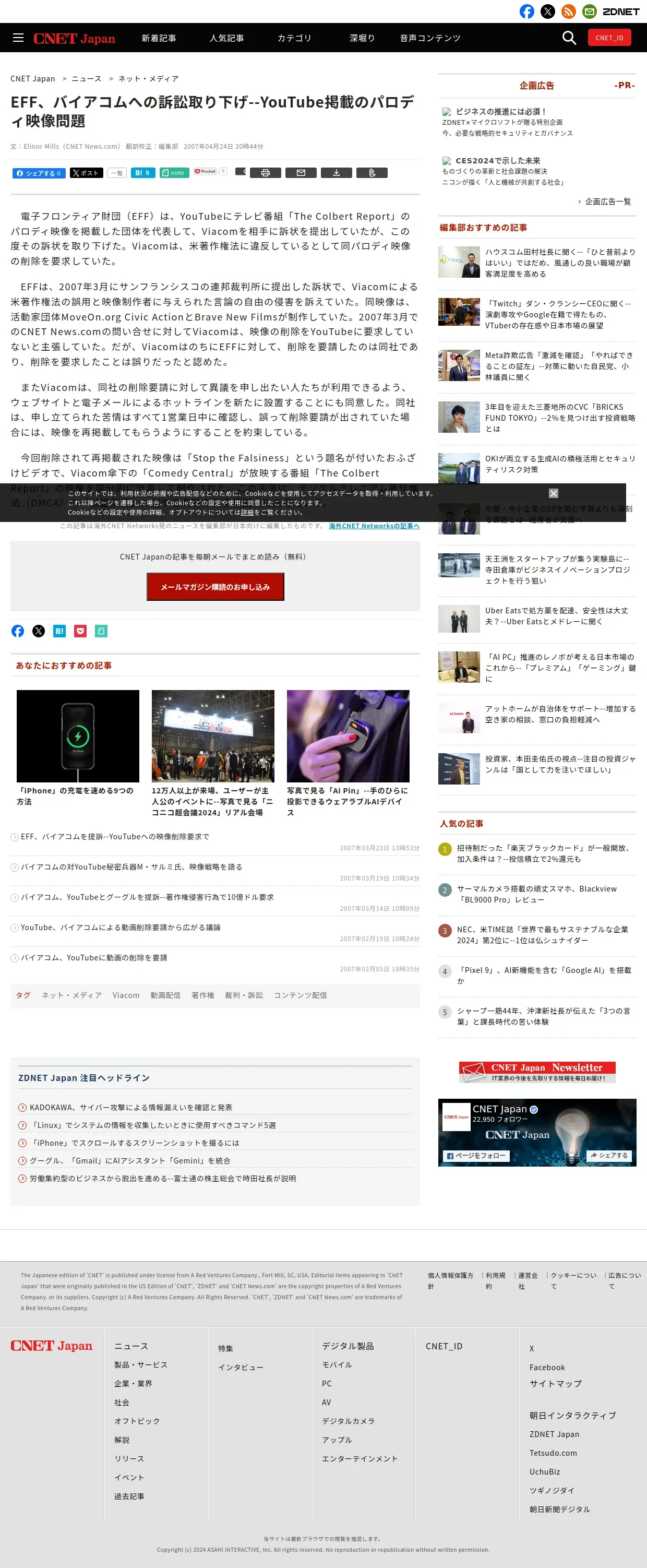This screenshot has width=647, height=1568.
Task: Open the iPhone charging article thumbnail
Action: 78,736
